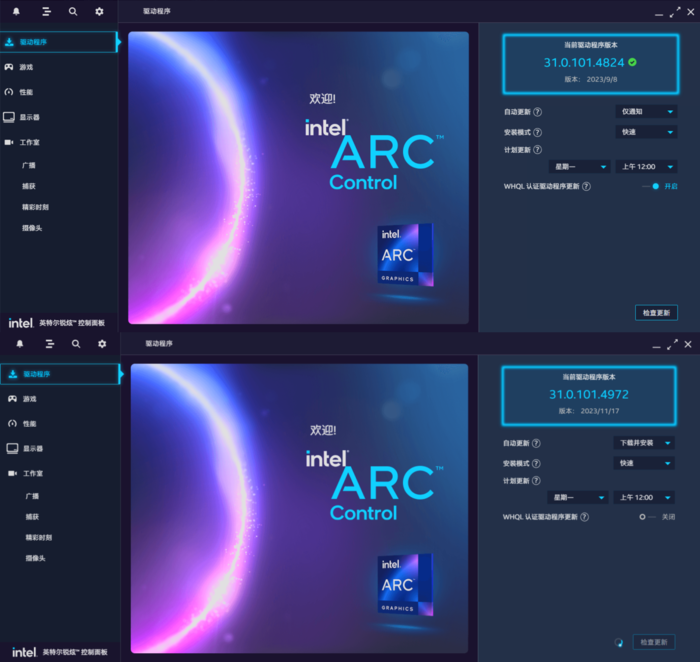Click Arc Control welcome banner in 4972 window
The height and width of the screenshot is (662, 700).
pos(300,508)
